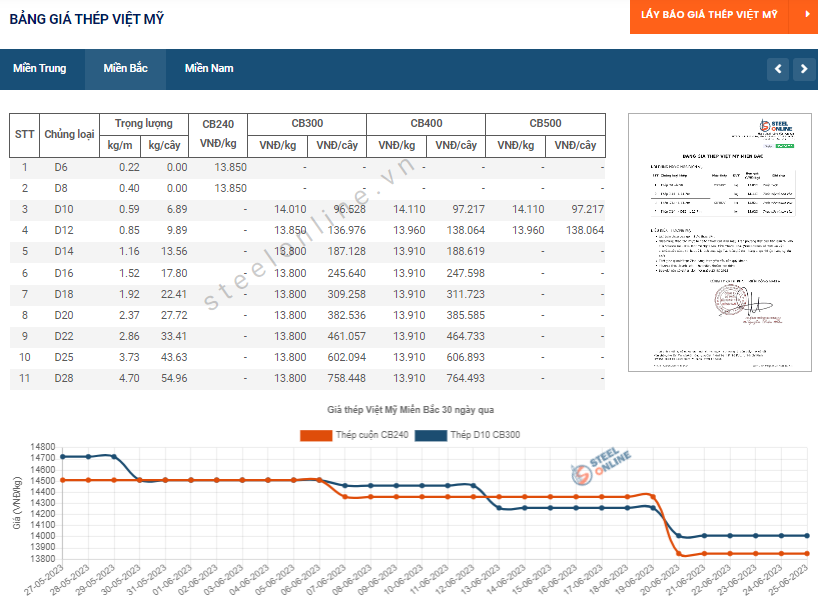The image size is (818, 609).
Task: Click the CB400 column header
Action: click(426, 124)
